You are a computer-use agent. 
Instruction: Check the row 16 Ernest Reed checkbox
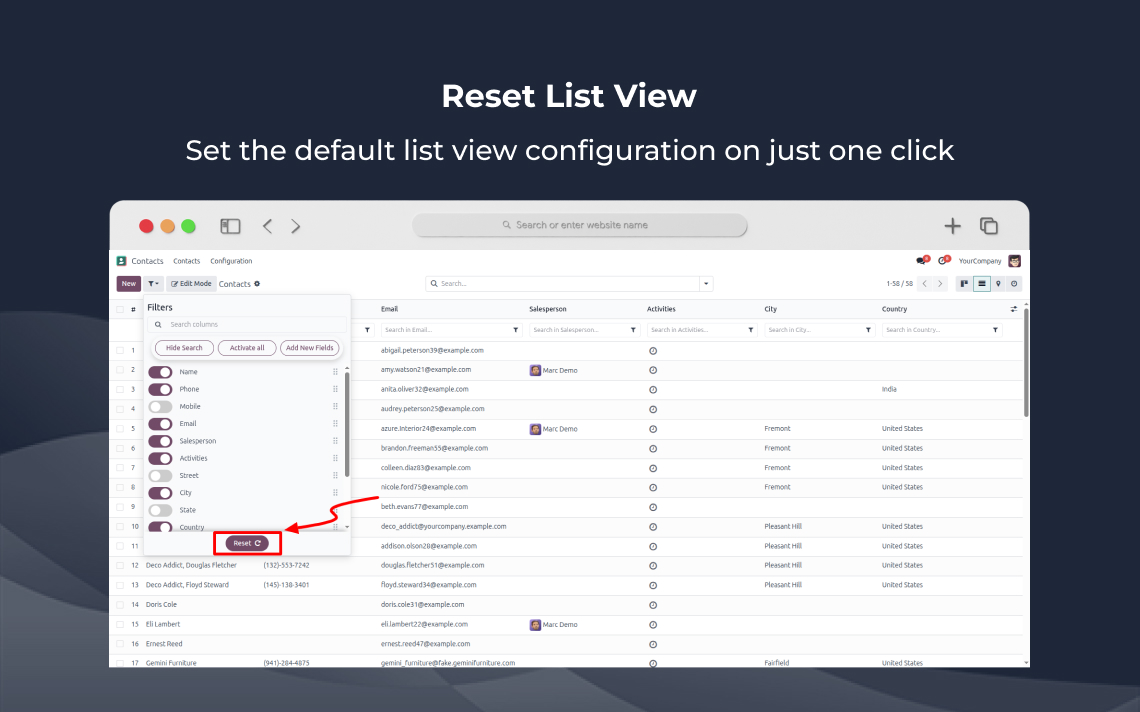120,644
